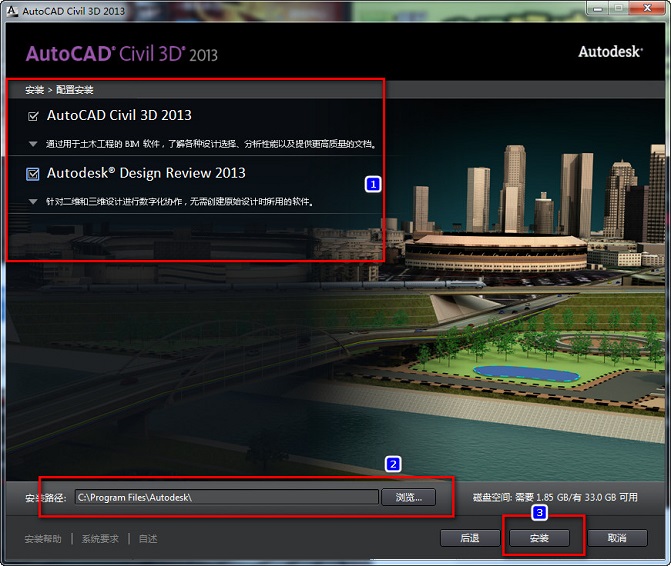Screen dimensions: 671x566
Task: Open the 浏览... browse button
Action: coord(409,497)
